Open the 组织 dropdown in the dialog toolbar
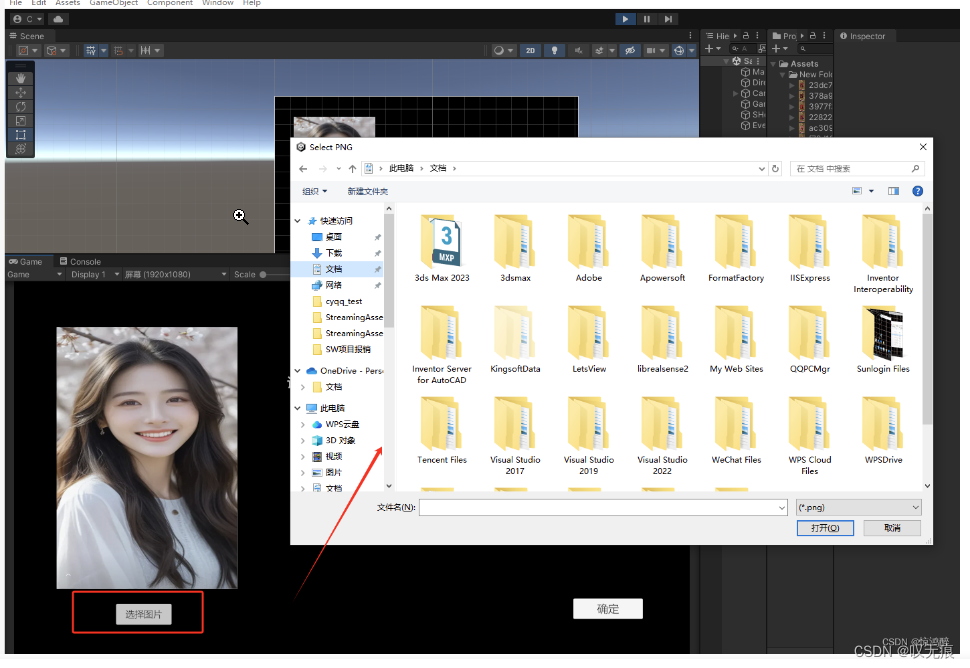 tap(314, 191)
